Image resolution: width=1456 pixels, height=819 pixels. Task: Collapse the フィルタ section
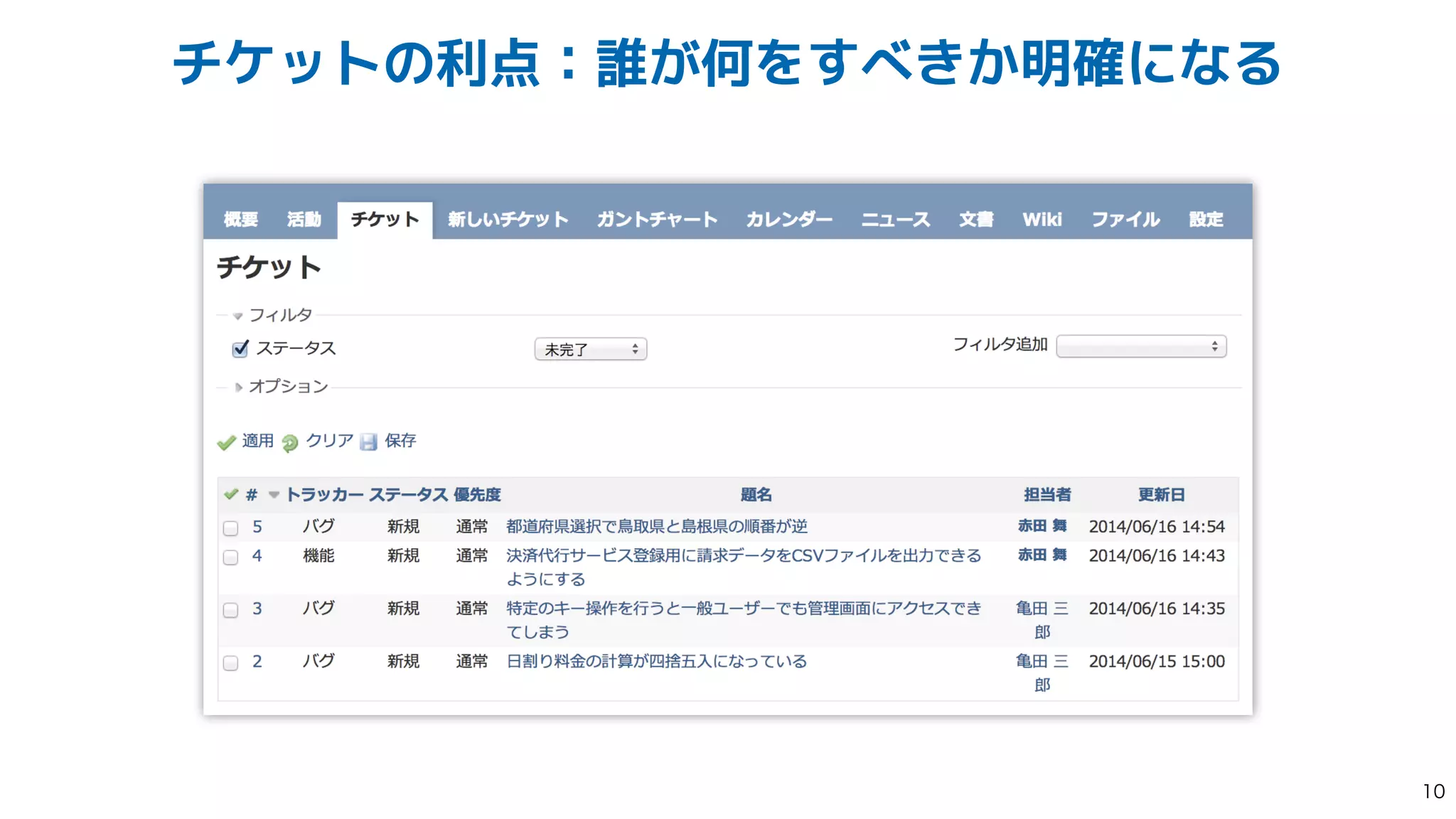[x=273, y=315]
